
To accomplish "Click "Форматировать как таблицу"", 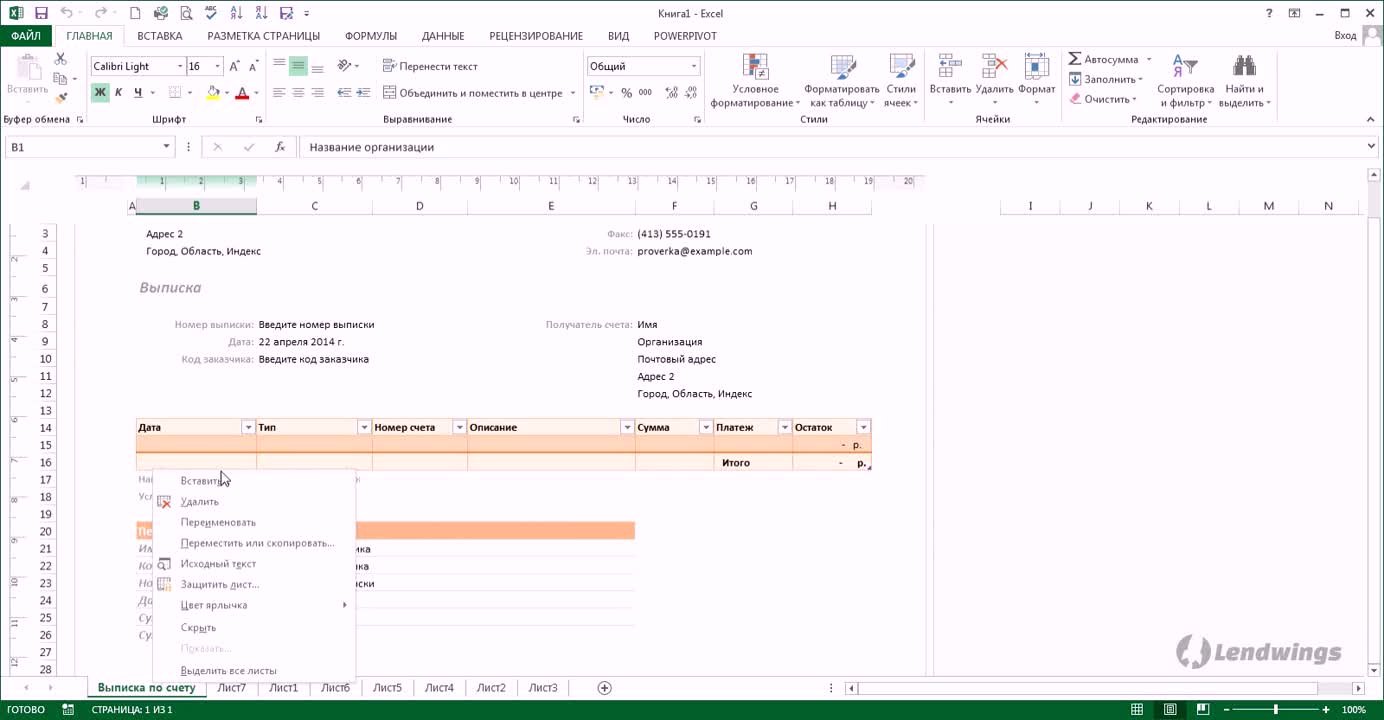I will pyautogui.click(x=841, y=81).
